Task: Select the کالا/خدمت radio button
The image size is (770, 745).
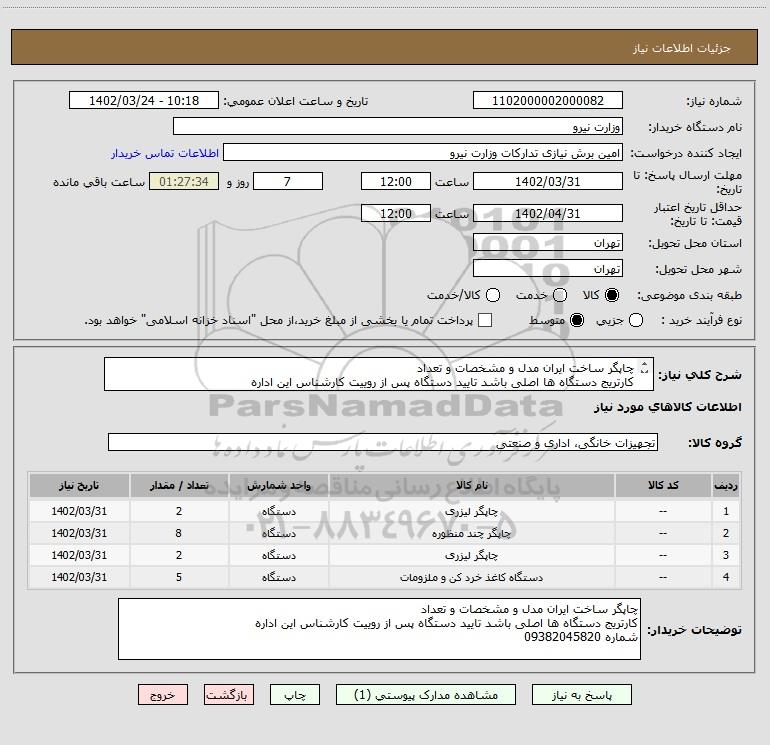Action: 493,295
